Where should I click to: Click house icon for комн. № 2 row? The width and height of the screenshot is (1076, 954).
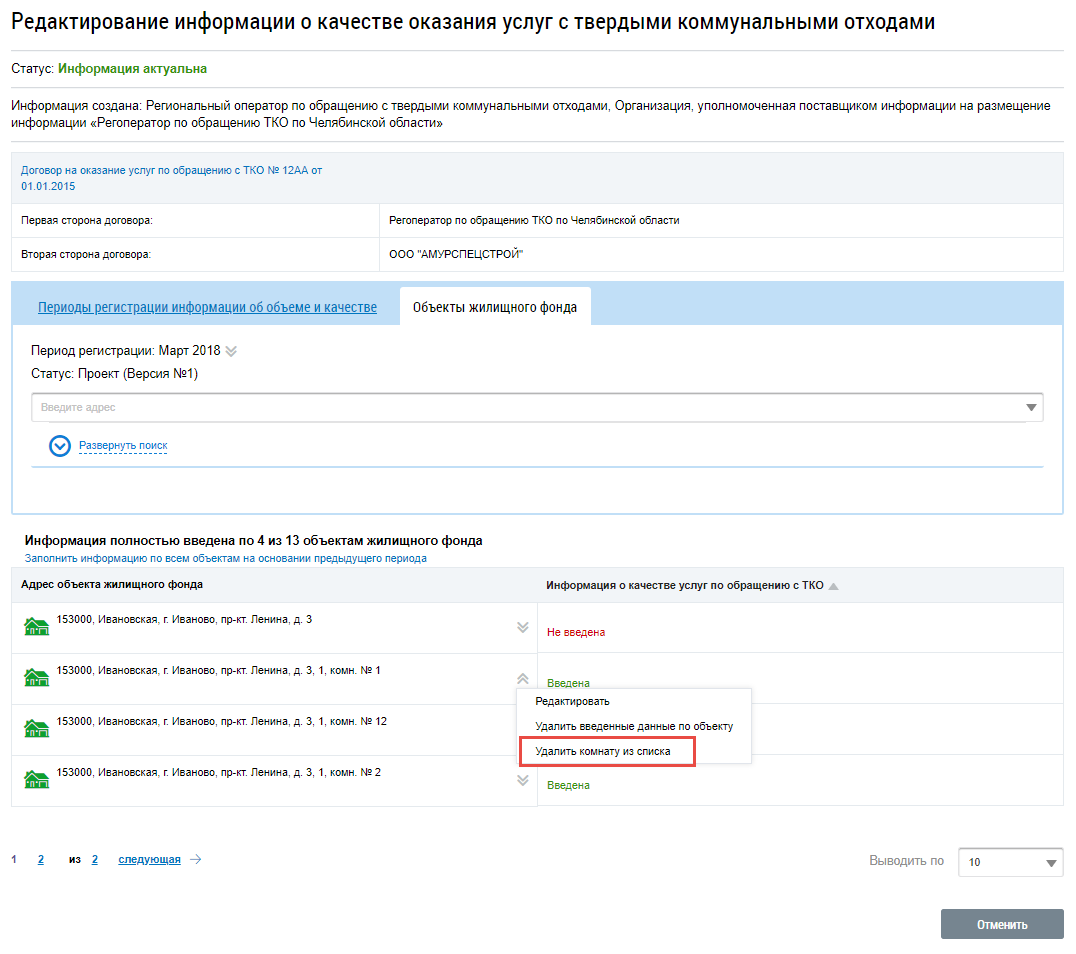tap(37, 780)
